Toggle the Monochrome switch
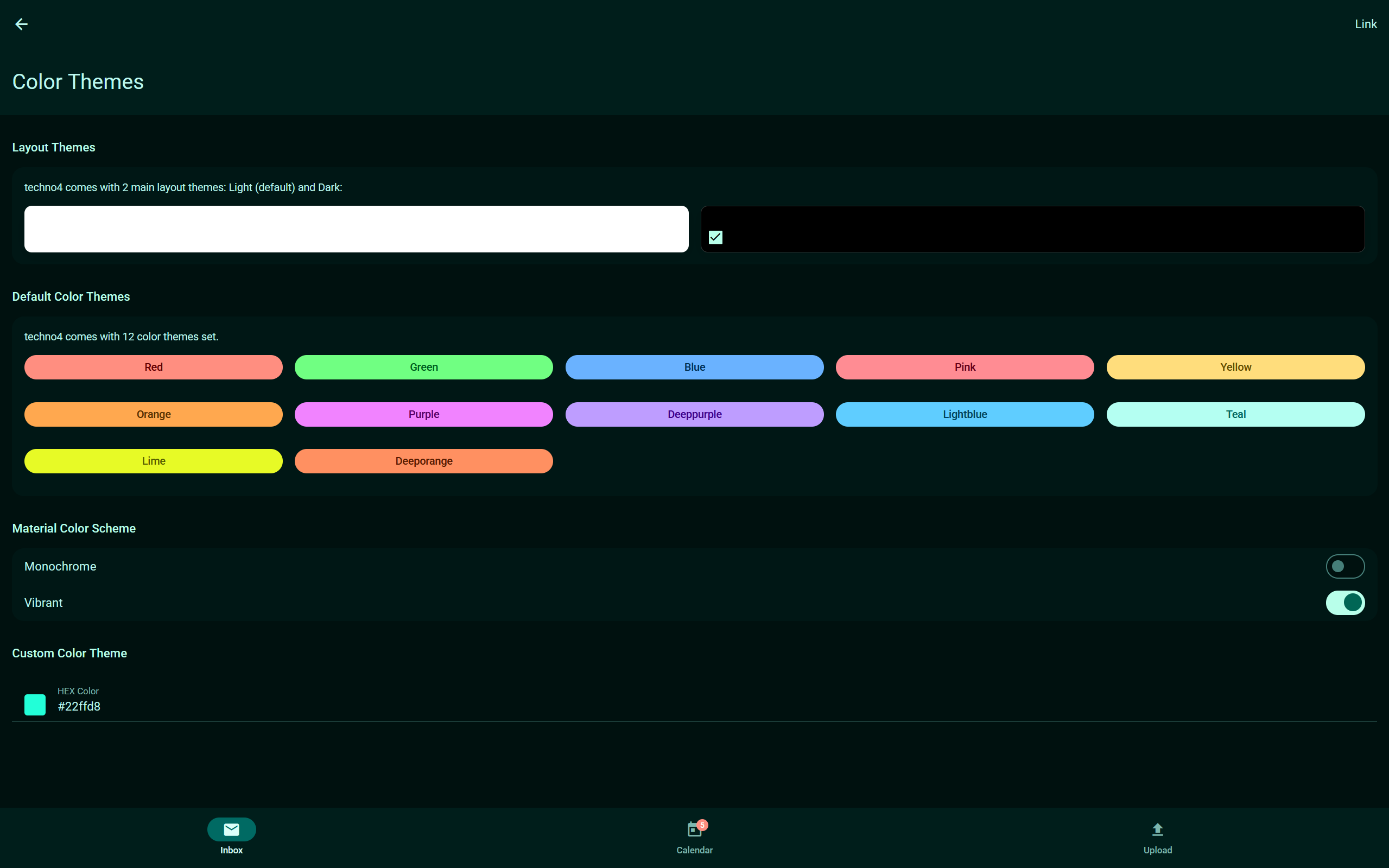 click(1345, 566)
